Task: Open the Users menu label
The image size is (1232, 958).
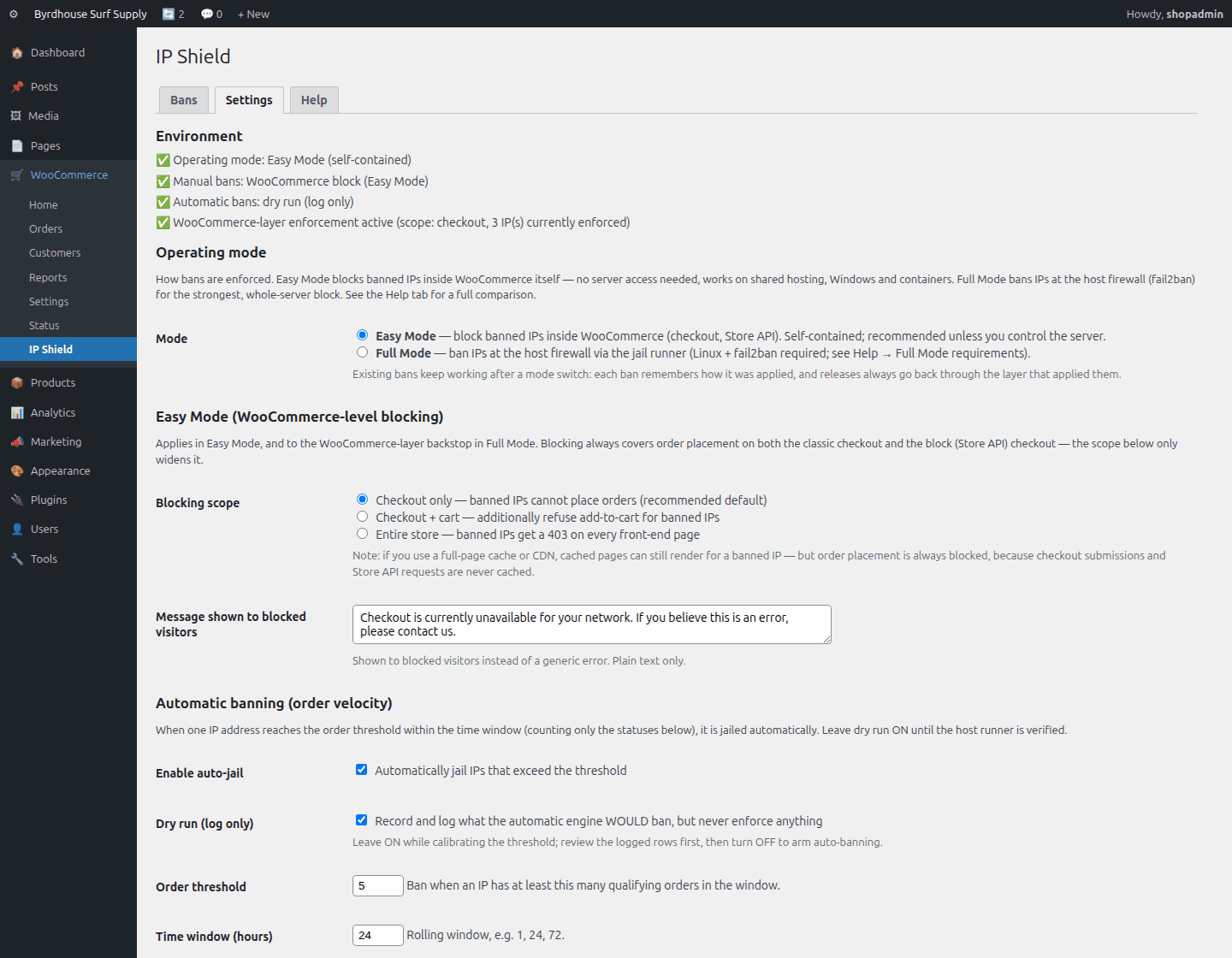Action: coord(44,529)
